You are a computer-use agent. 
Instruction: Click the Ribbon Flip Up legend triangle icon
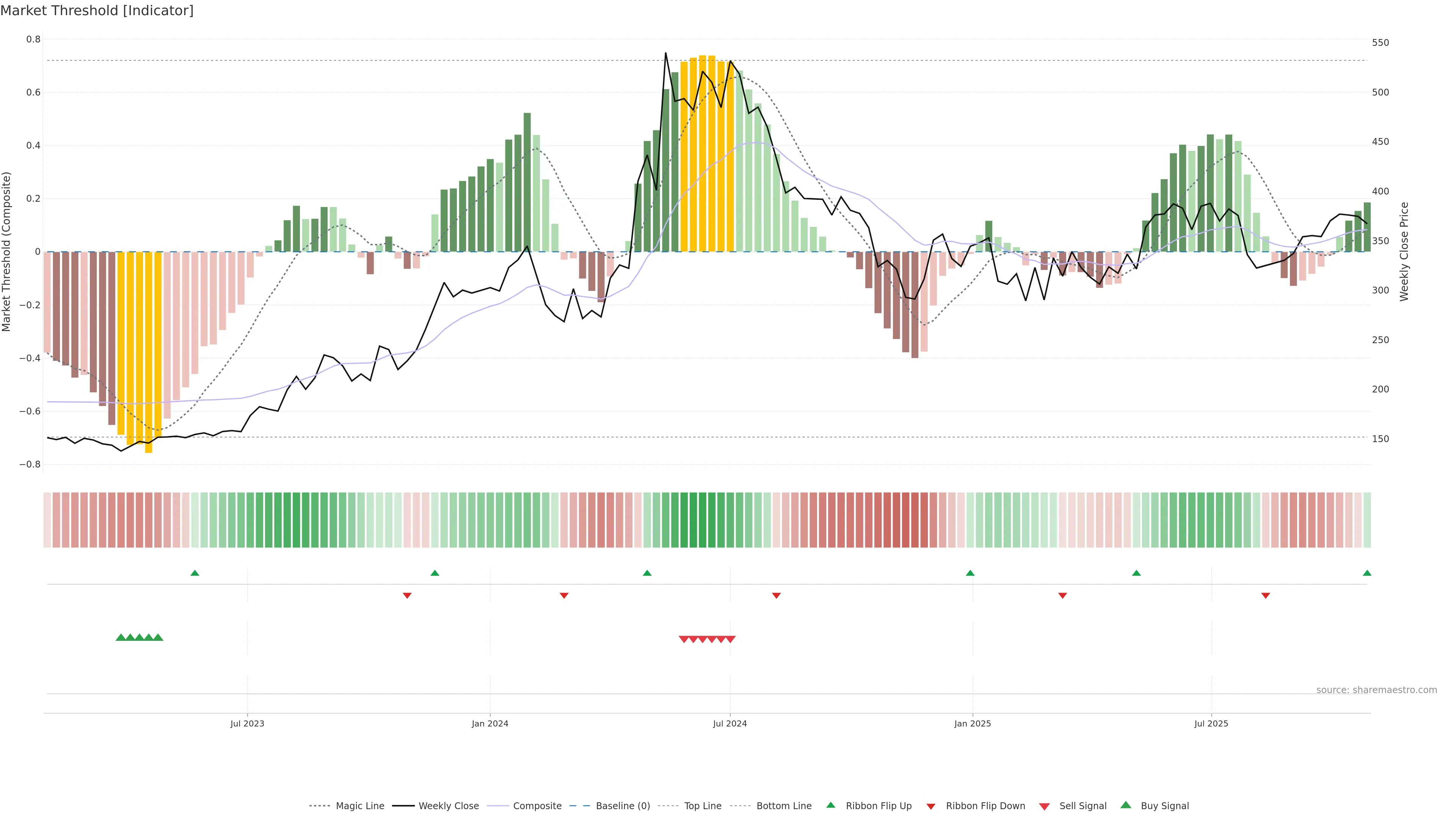click(x=830, y=805)
